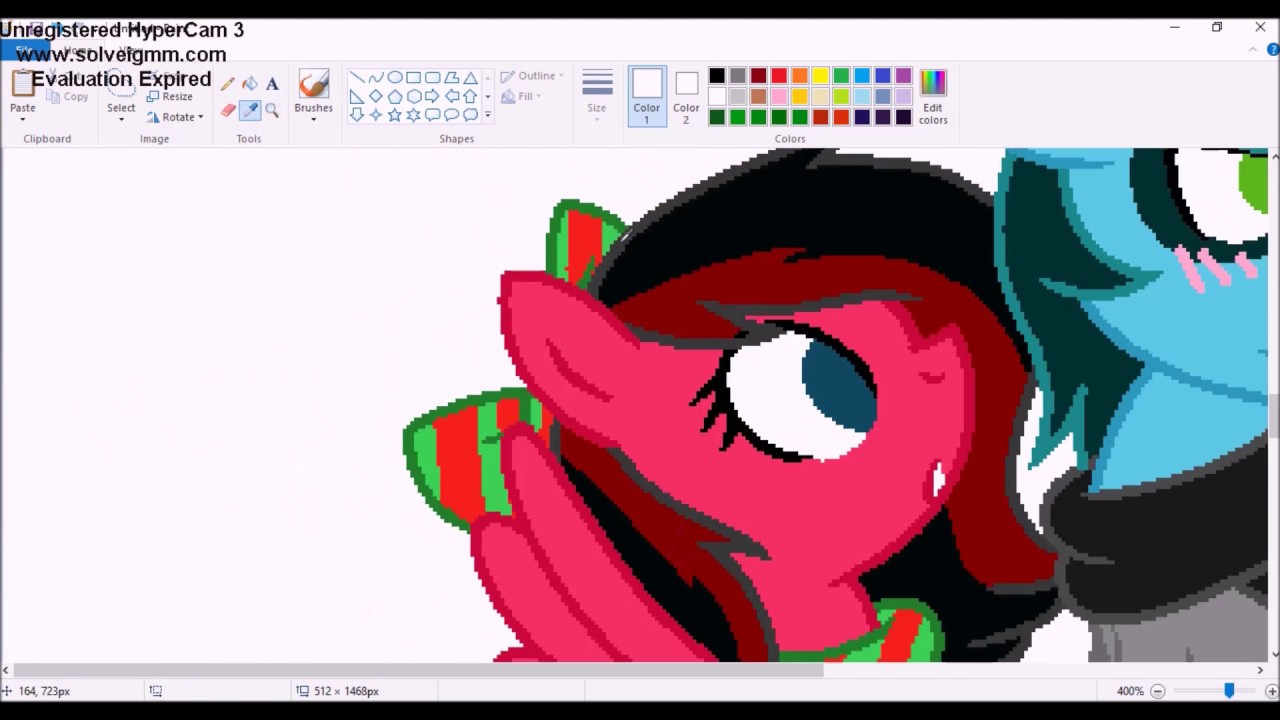Open the Brushes dropdown arrow
The width and height of the screenshot is (1280, 720).
pos(313,119)
